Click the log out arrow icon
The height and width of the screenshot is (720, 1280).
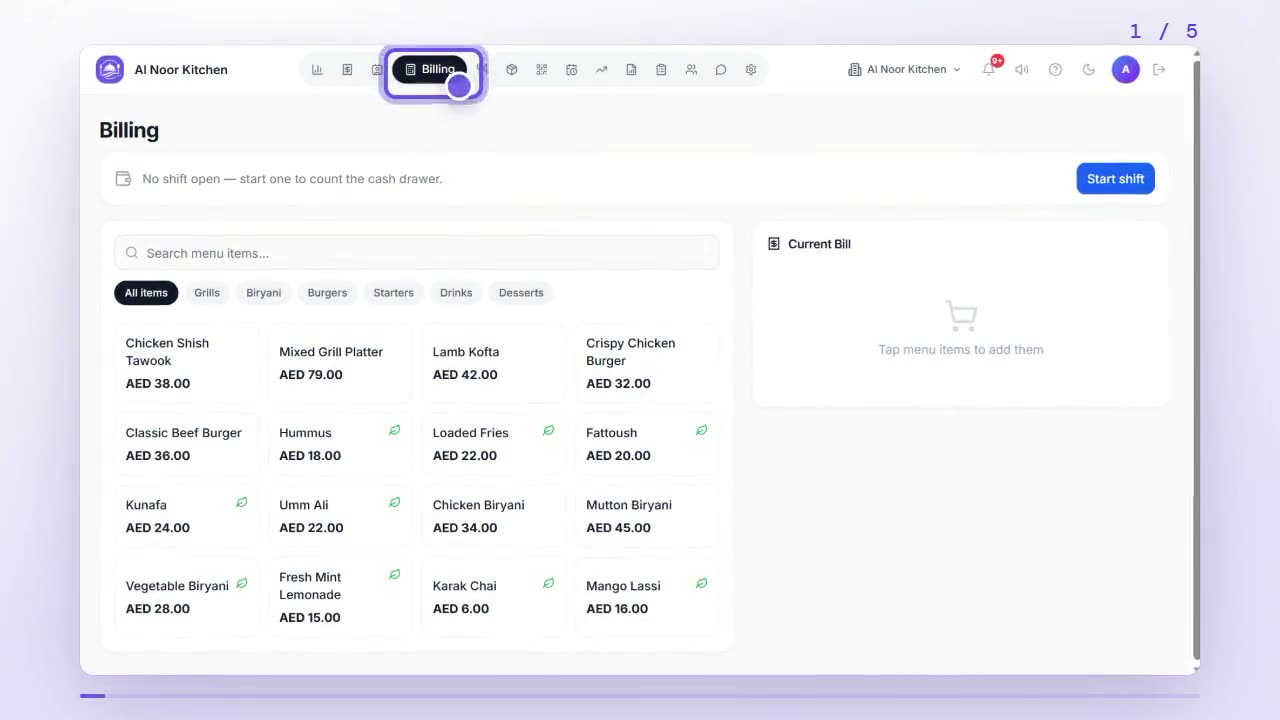pos(1160,70)
